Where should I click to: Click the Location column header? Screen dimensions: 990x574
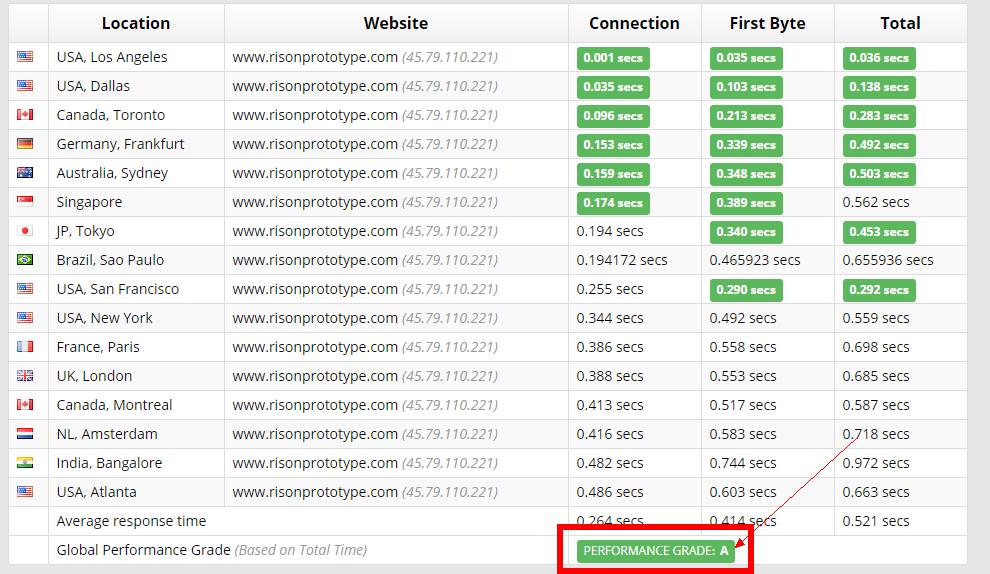pos(136,23)
